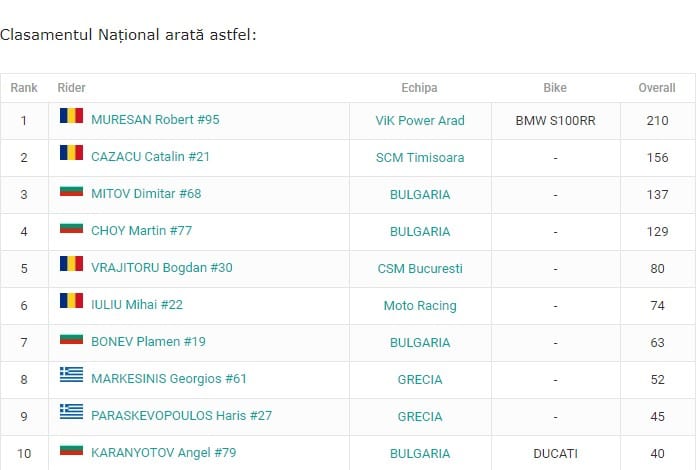697x470 pixels.
Task: Click the Overall column header
Action: 657,88
